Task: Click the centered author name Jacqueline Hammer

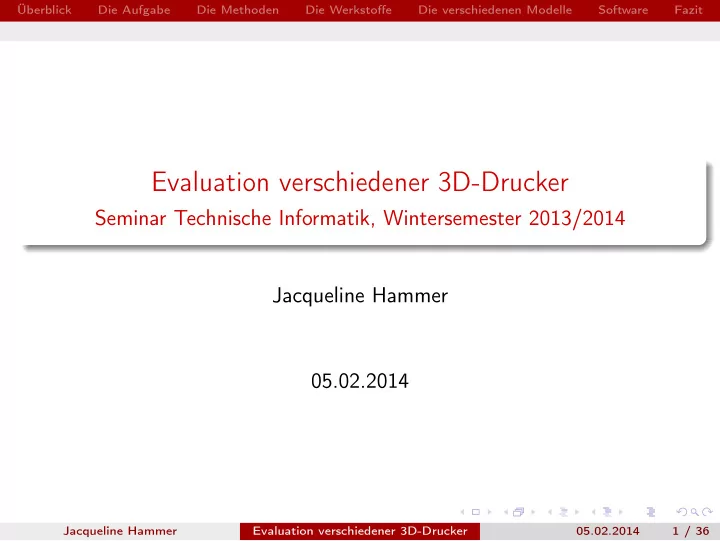Action: (360, 295)
